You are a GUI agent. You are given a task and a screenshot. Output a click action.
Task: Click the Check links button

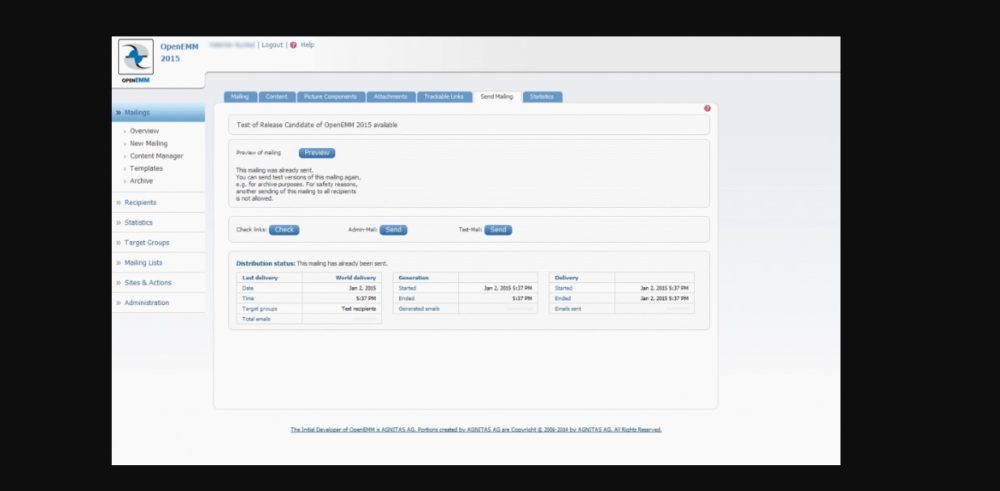coord(284,230)
